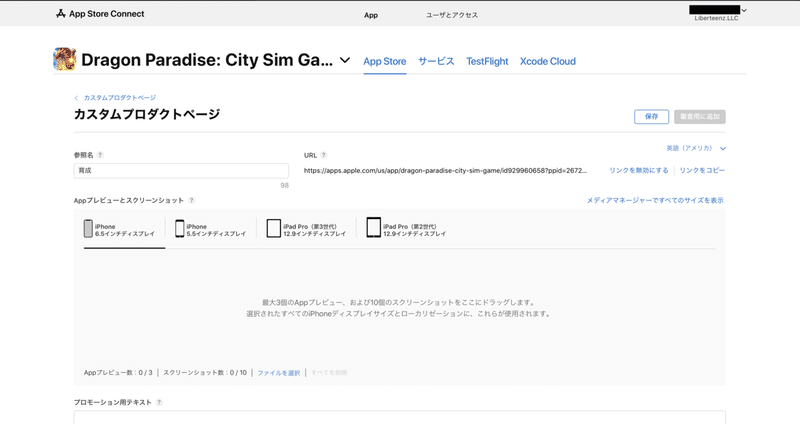The width and height of the screenshot is (800, 424).
Task: Switch to the サービス tab
Action: 436,61
